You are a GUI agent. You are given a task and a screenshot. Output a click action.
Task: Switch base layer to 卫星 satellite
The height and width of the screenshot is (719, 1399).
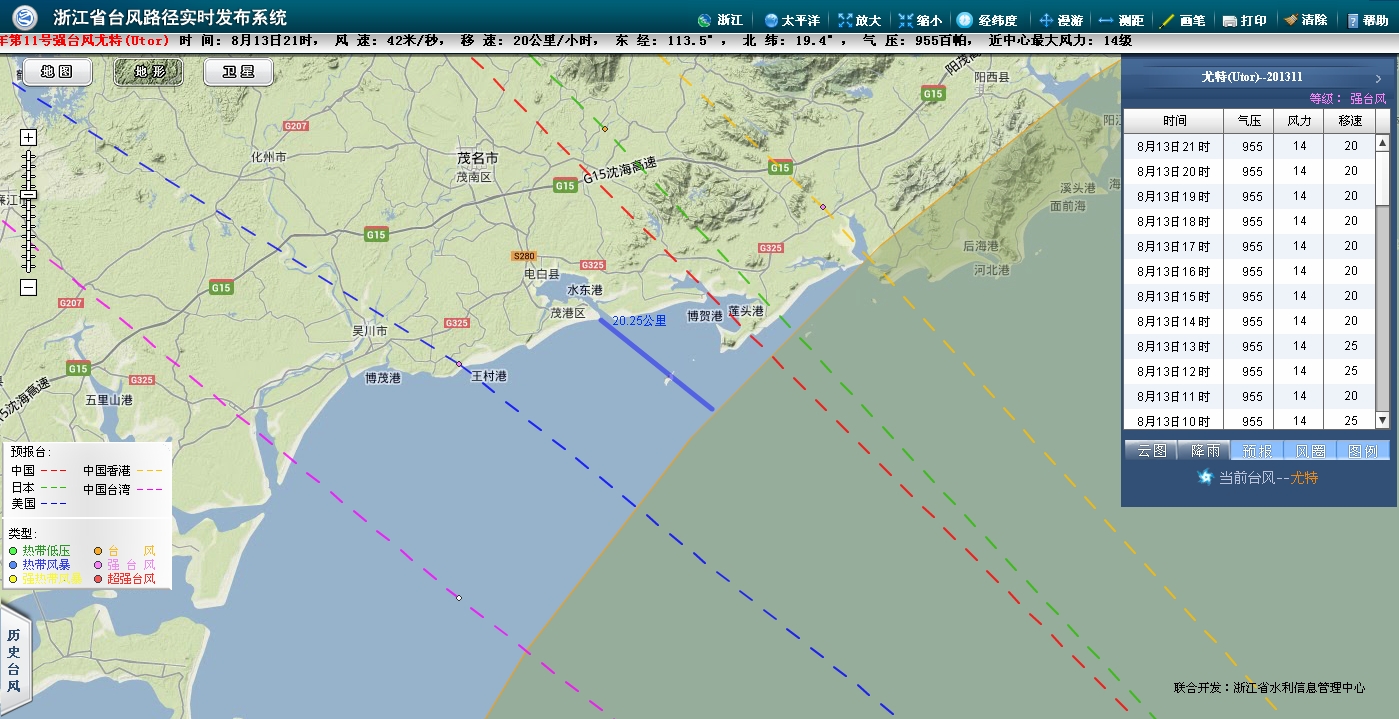[x=237, y=72]
